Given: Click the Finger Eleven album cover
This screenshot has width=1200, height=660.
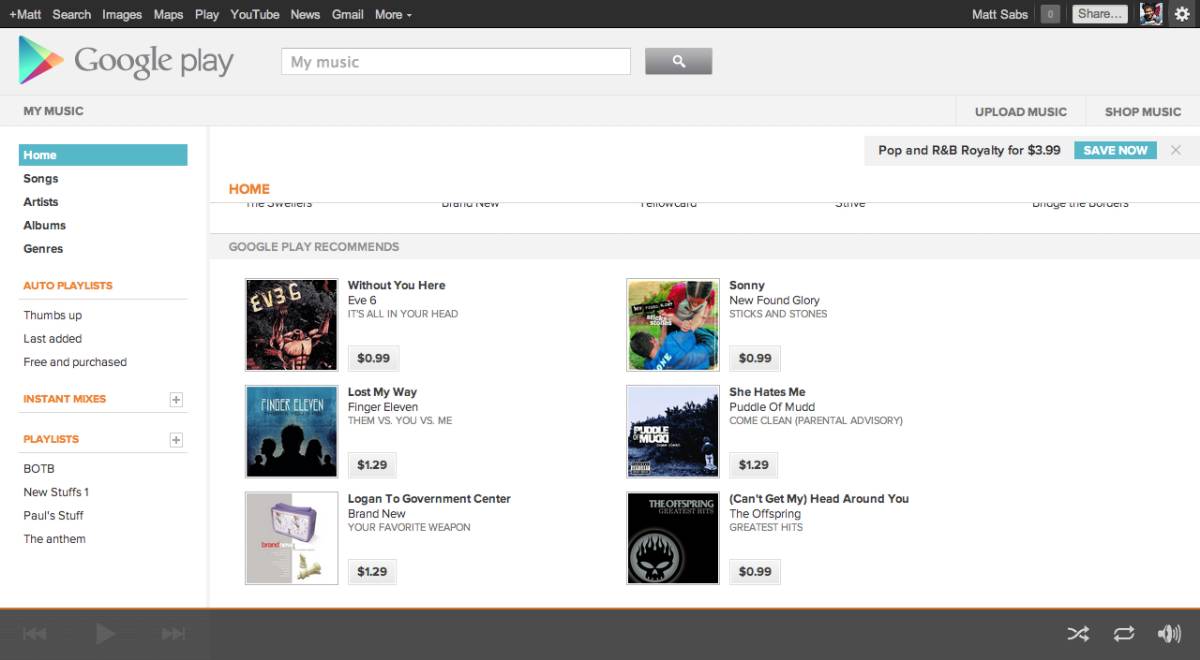Looking at the screenshot, I should click(291, 431).
